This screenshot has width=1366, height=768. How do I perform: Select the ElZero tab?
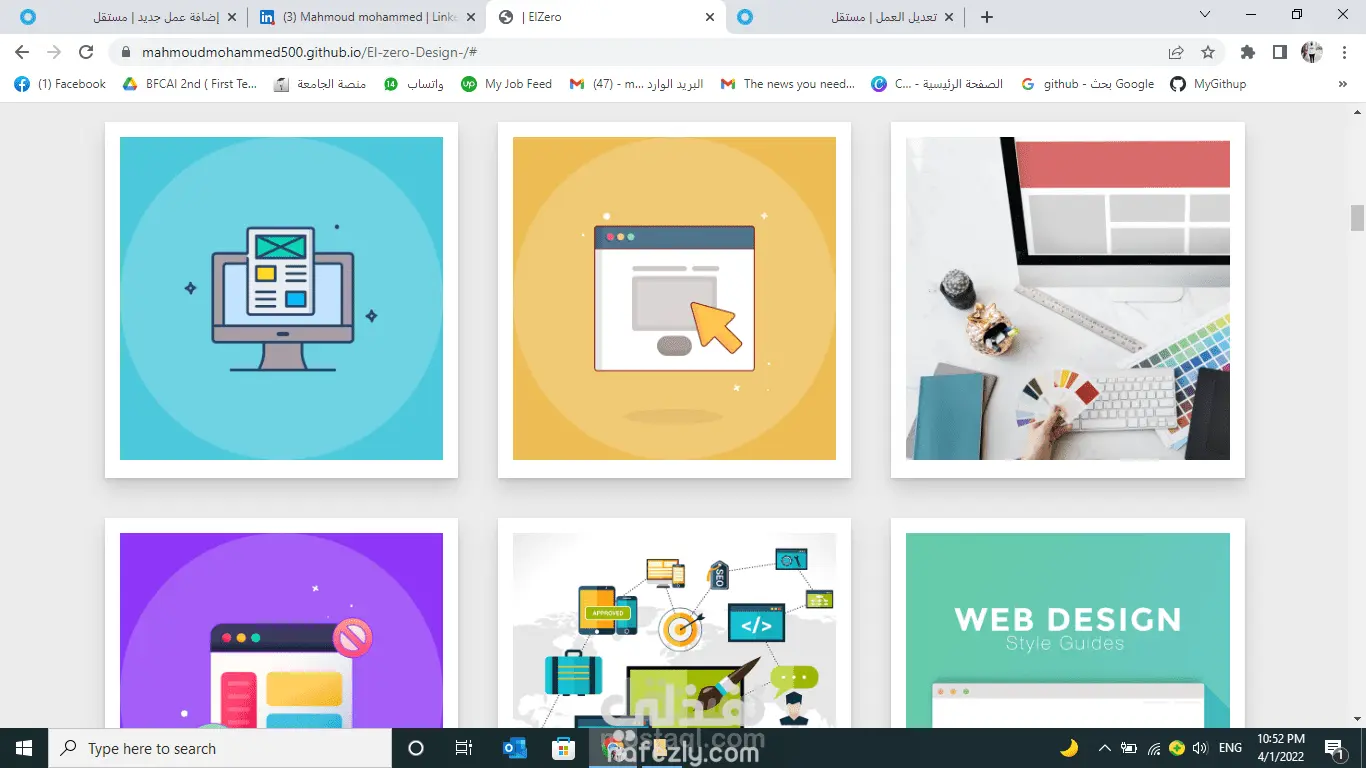click(x=606, y=17)
